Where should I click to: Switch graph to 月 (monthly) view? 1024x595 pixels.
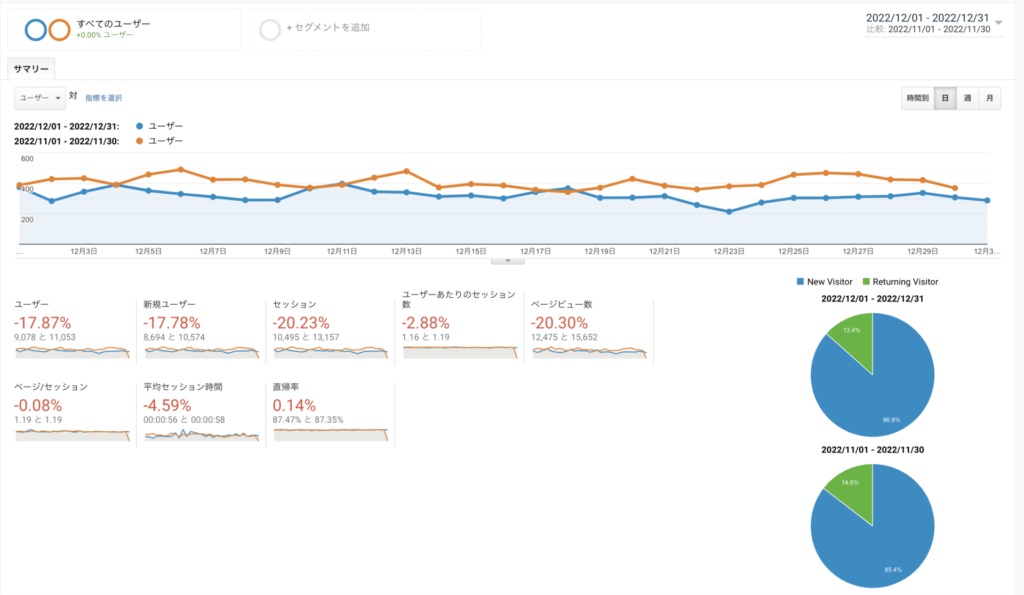(x=989, y=98)
